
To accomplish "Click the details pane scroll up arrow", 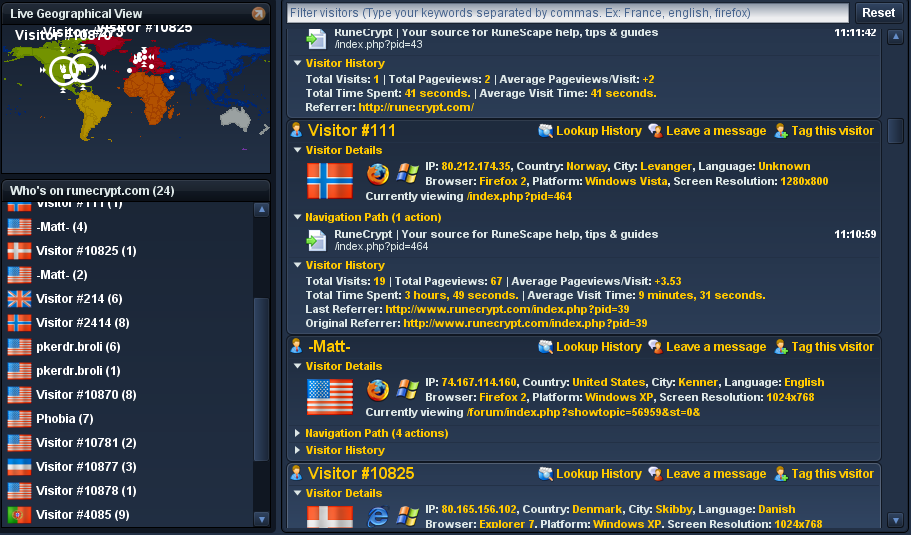I will click(x=895, y=37).
